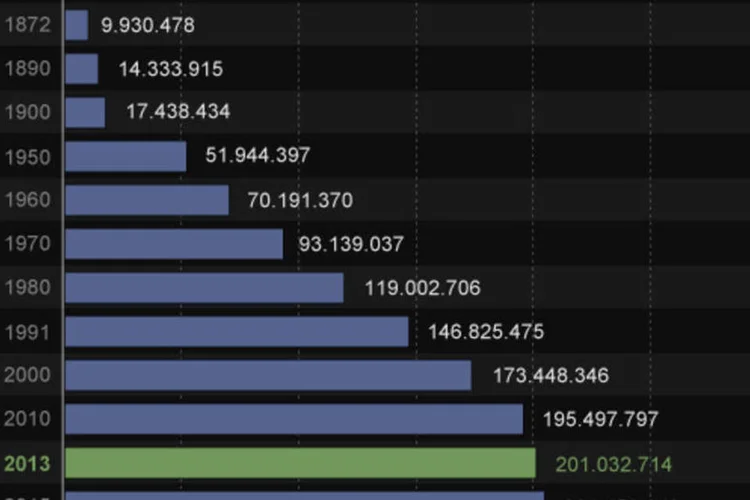Viewport: 750px width, 500px height.
Task: Select the value 119.002.706
Action: click(x=423, y=288)
